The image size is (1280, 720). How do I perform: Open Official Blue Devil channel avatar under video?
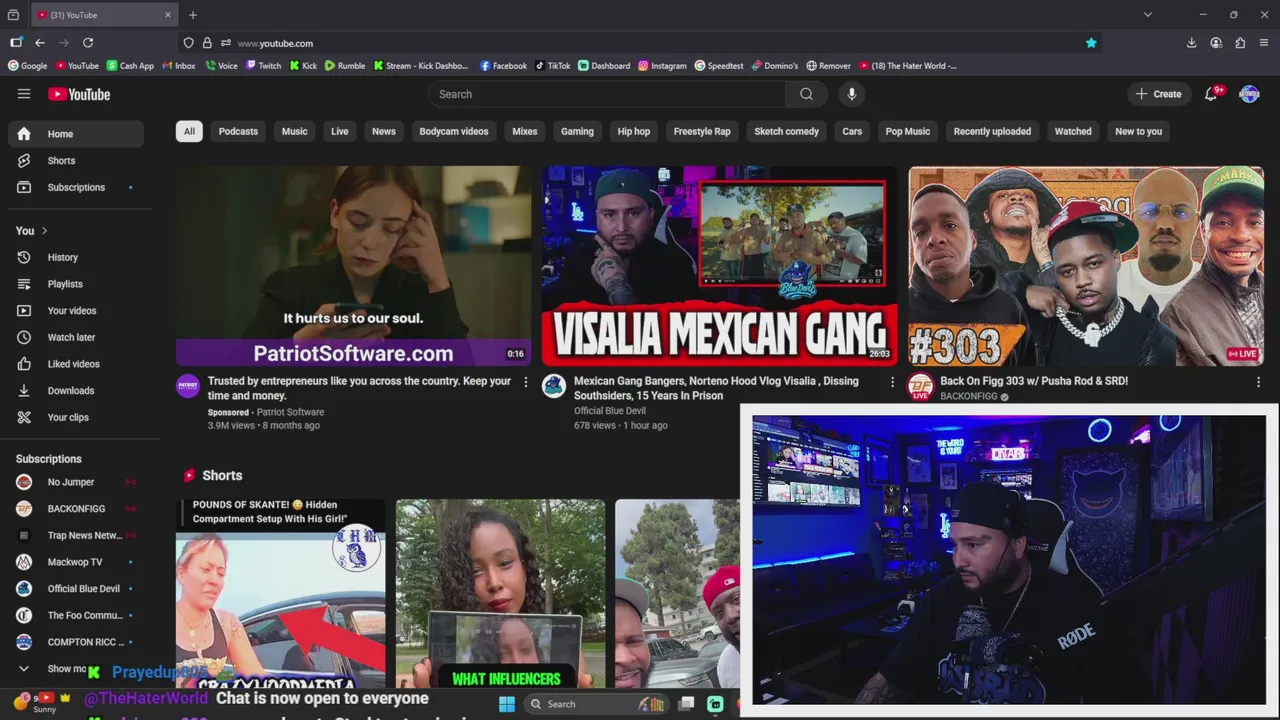(554, 386)
